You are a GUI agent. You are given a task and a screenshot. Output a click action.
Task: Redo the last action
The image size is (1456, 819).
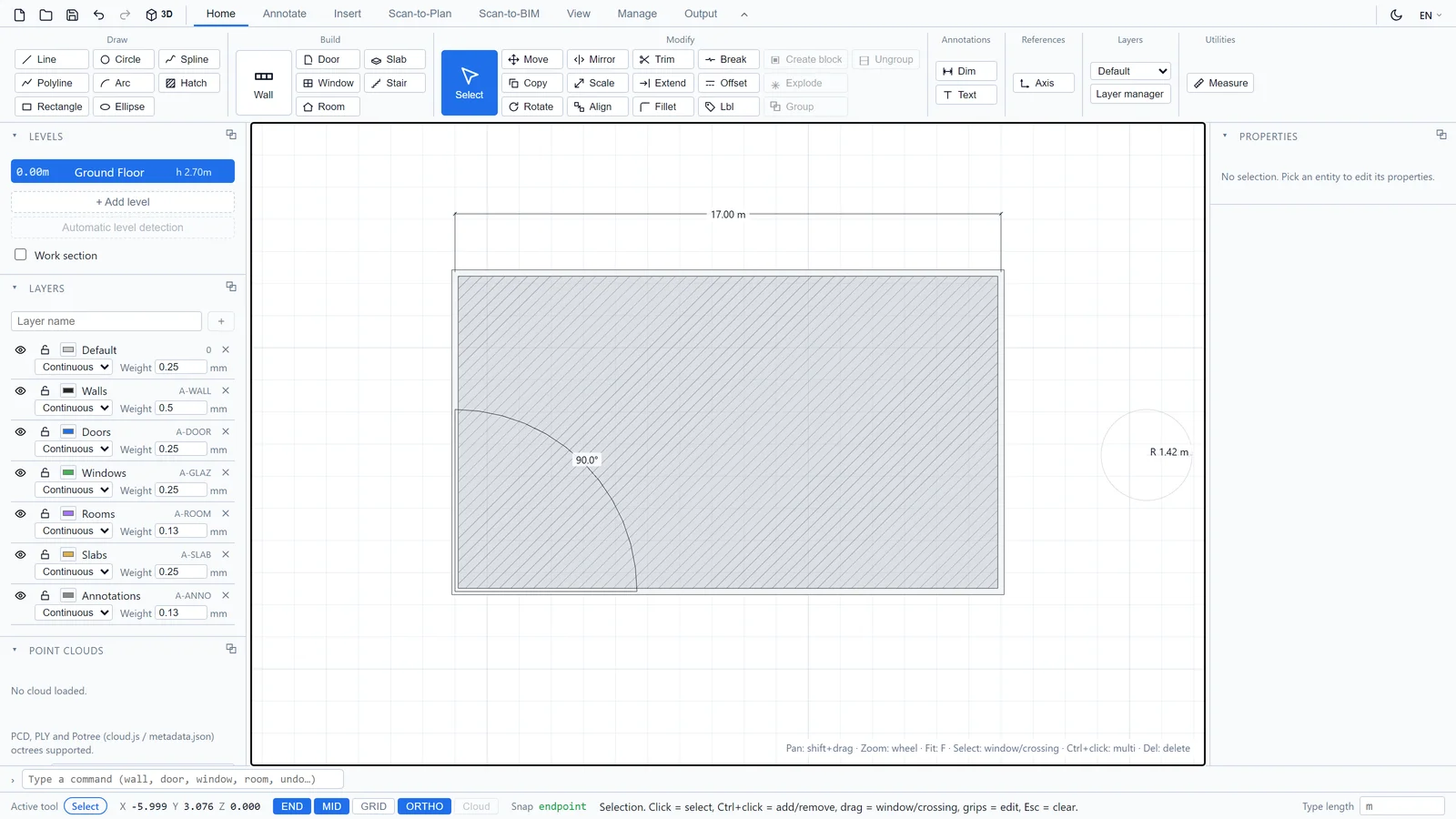(125, 15)
